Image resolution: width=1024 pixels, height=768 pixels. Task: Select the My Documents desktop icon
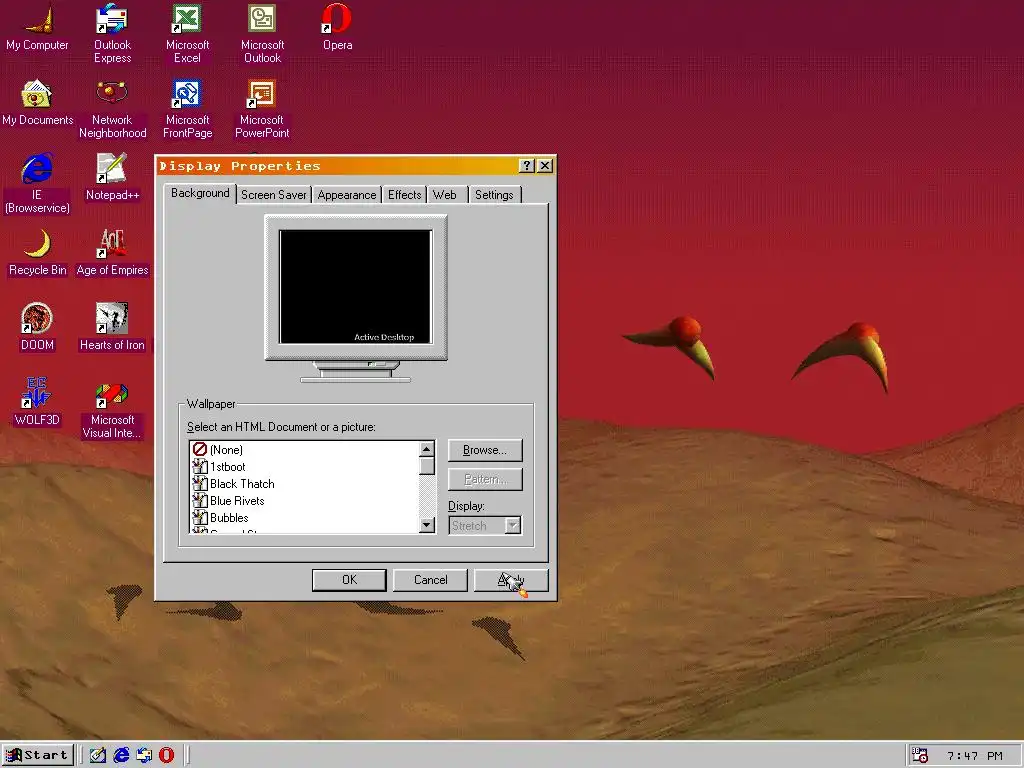pyautogui.click(x=37, y=103)
